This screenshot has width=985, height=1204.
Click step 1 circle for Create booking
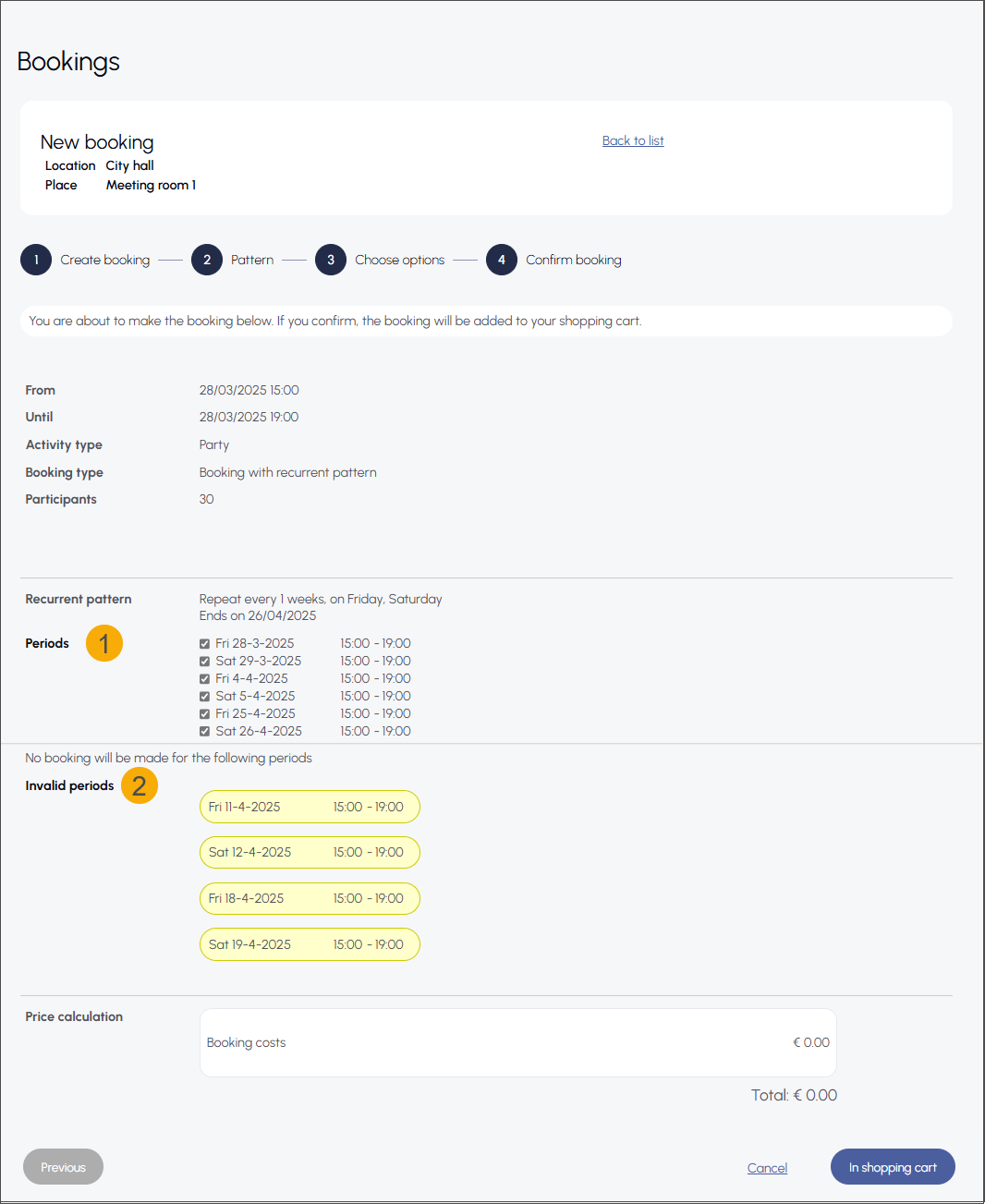[x=36, y=260]
